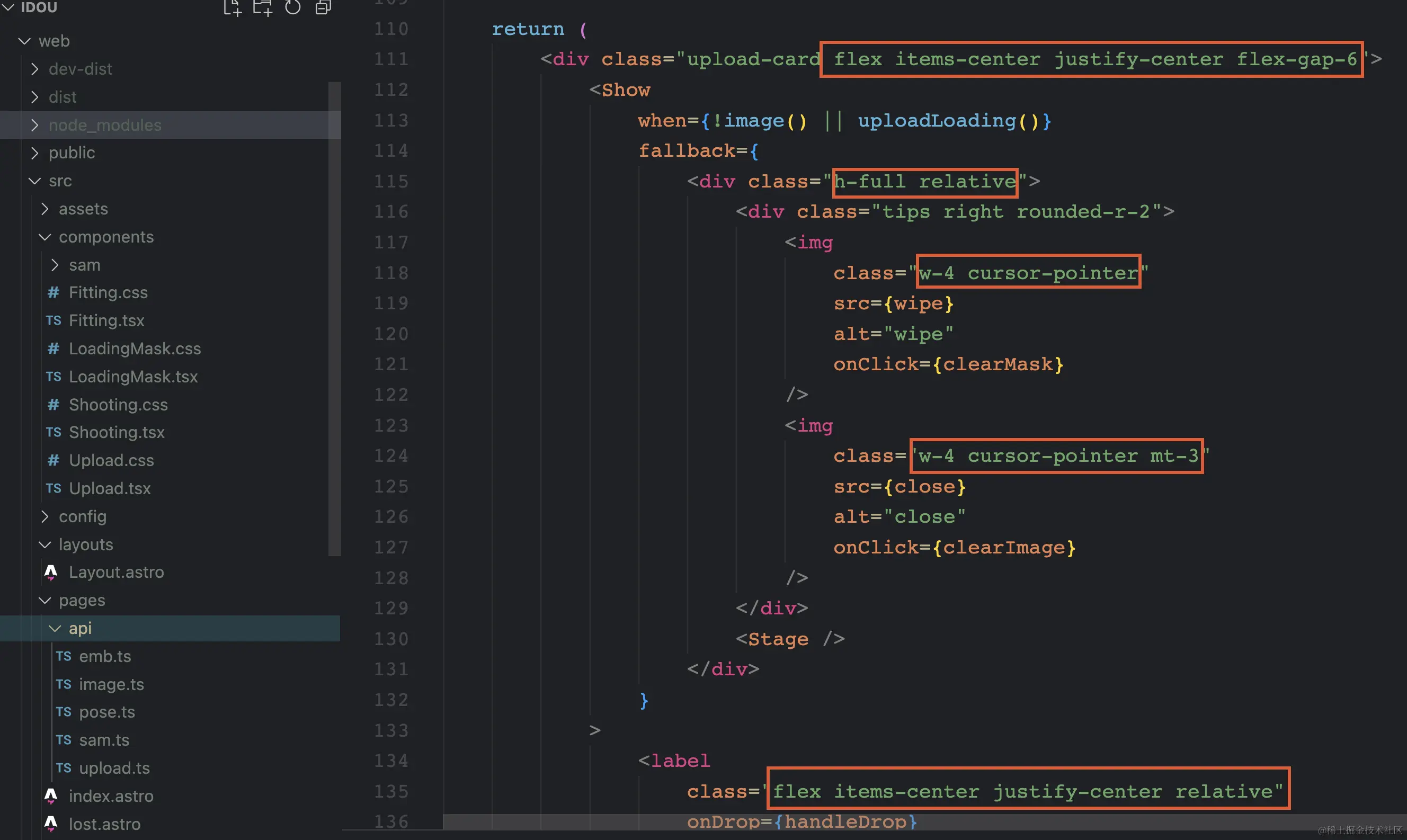Click the New Folder icon in explorer header
Screen dimensions: 1407x840
click(262, 7)
